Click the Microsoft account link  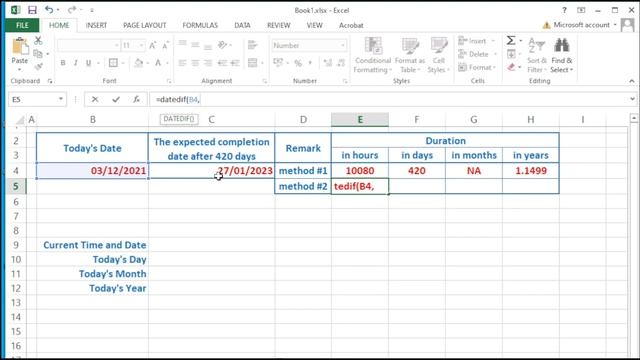(581, 25)
